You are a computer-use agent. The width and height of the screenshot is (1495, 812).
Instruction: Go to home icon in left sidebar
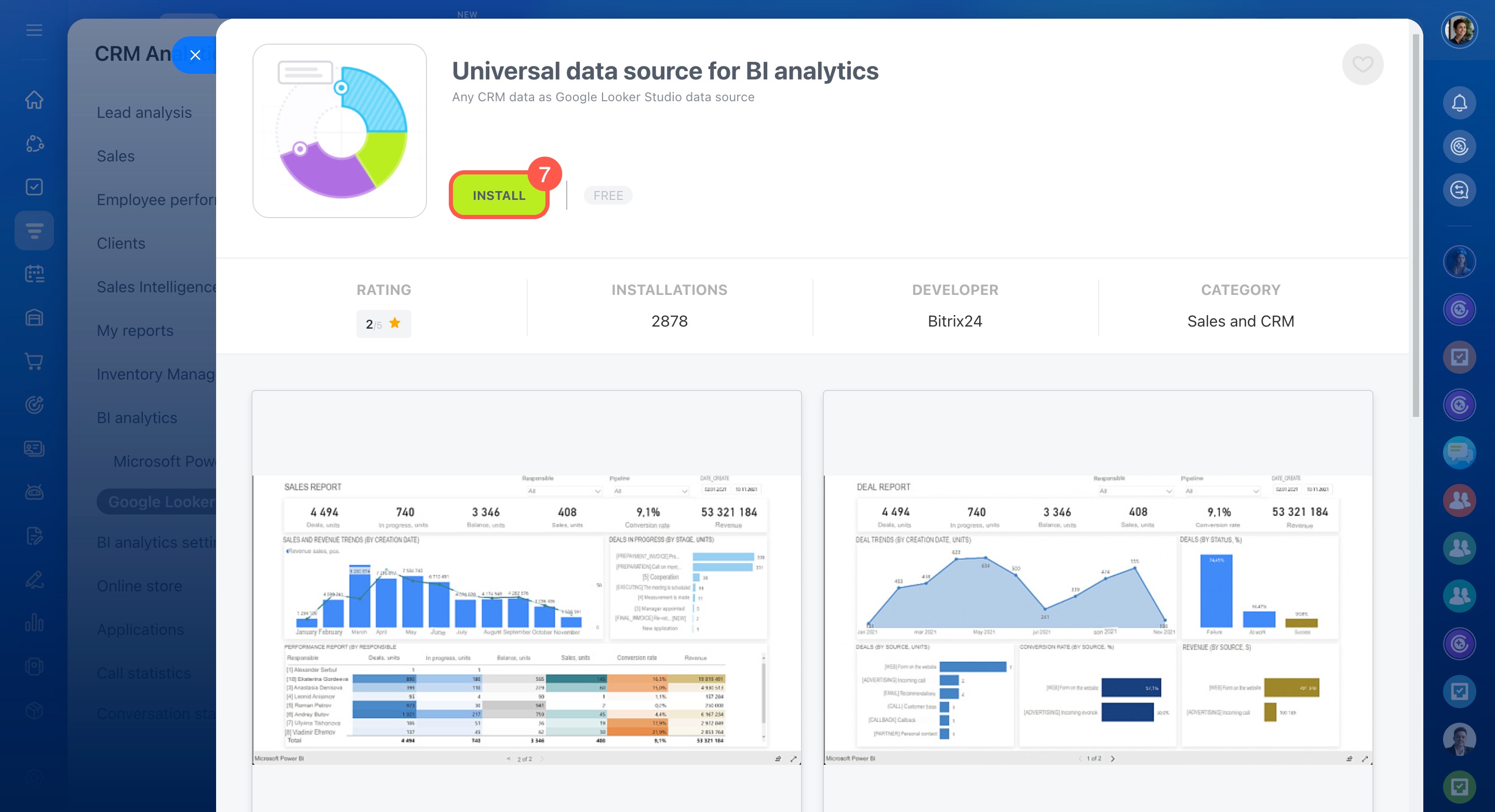tap(34, 100)
